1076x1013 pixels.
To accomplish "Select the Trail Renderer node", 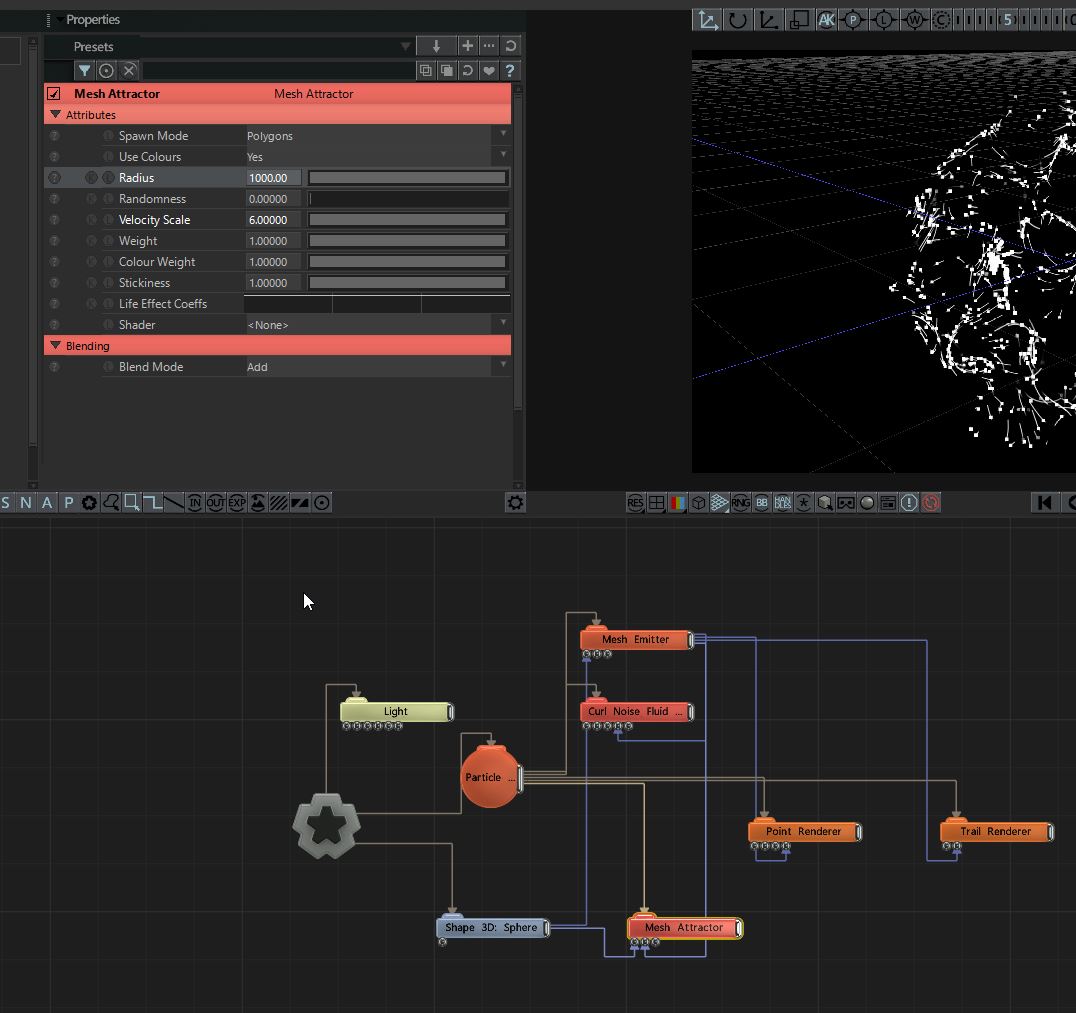I will tap(996, 831).
